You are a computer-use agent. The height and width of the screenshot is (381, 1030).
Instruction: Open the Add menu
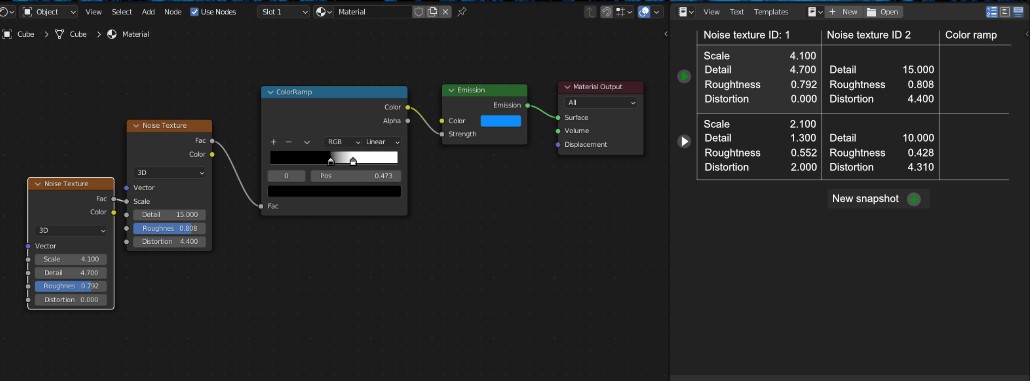click(x=148, y=12)
